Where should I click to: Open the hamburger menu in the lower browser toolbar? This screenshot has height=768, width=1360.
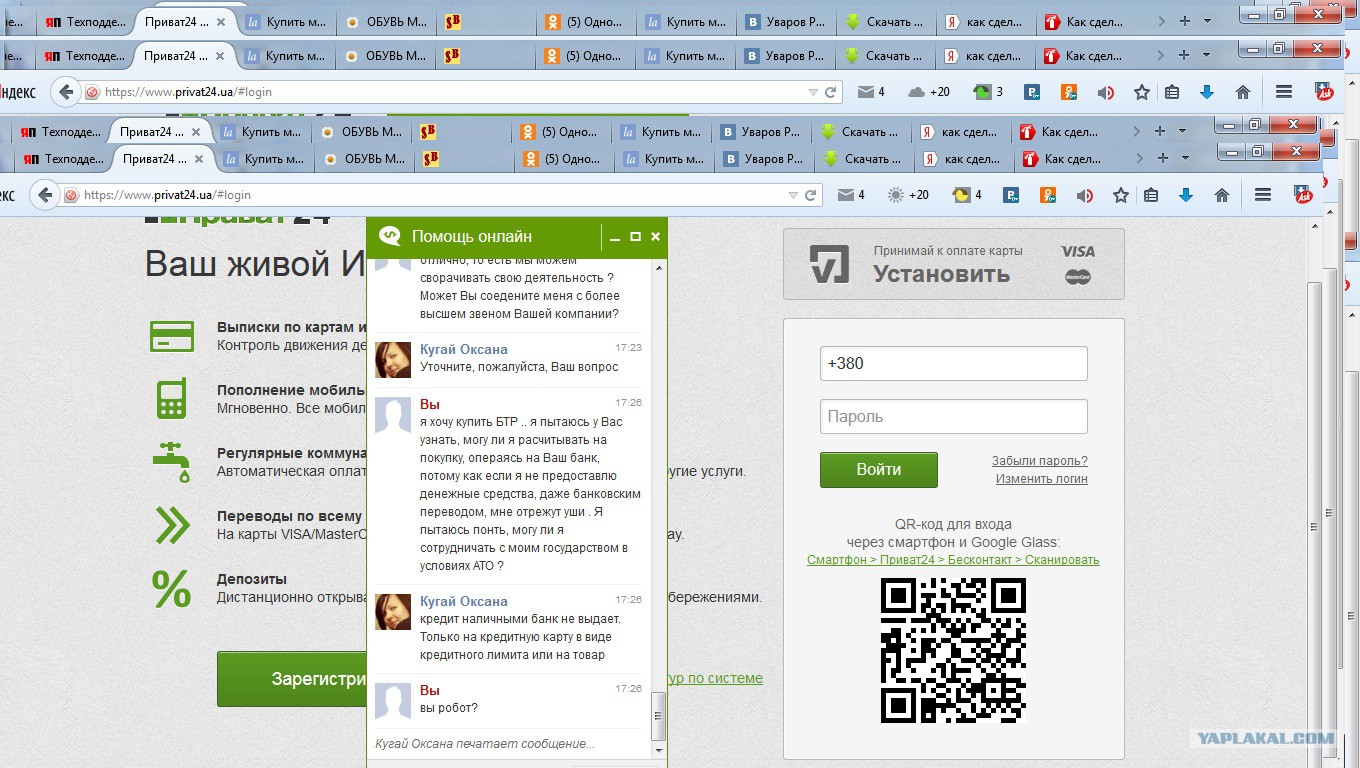(x=1263, y=195)
